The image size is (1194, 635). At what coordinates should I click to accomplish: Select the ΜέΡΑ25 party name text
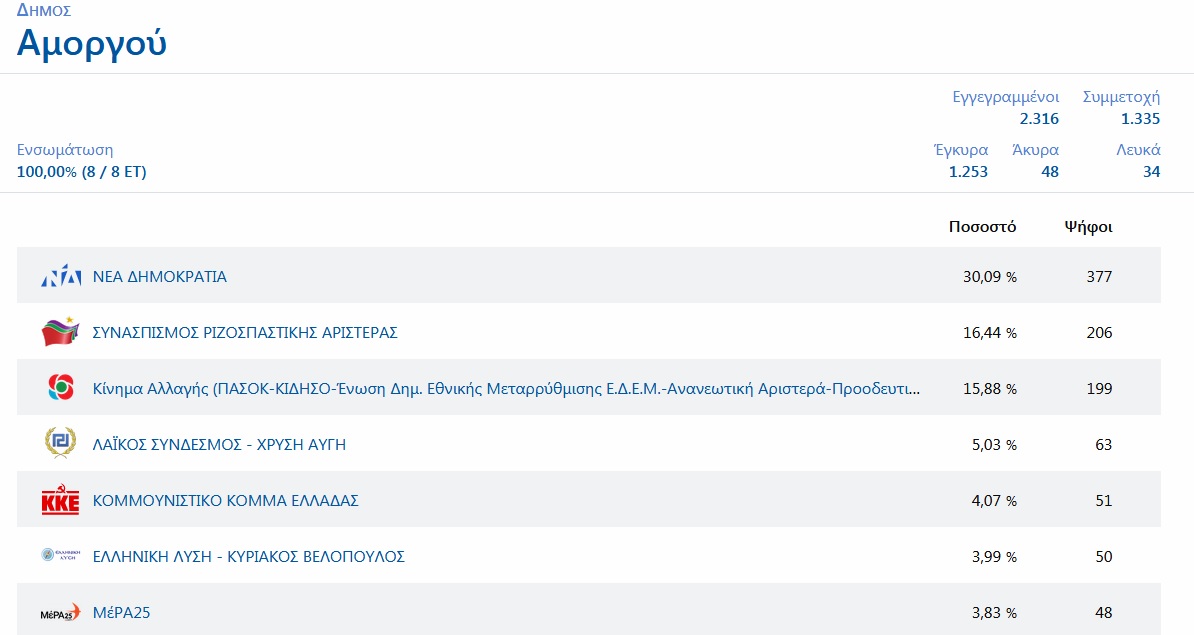pyautogui.click(x=121, y=613)
